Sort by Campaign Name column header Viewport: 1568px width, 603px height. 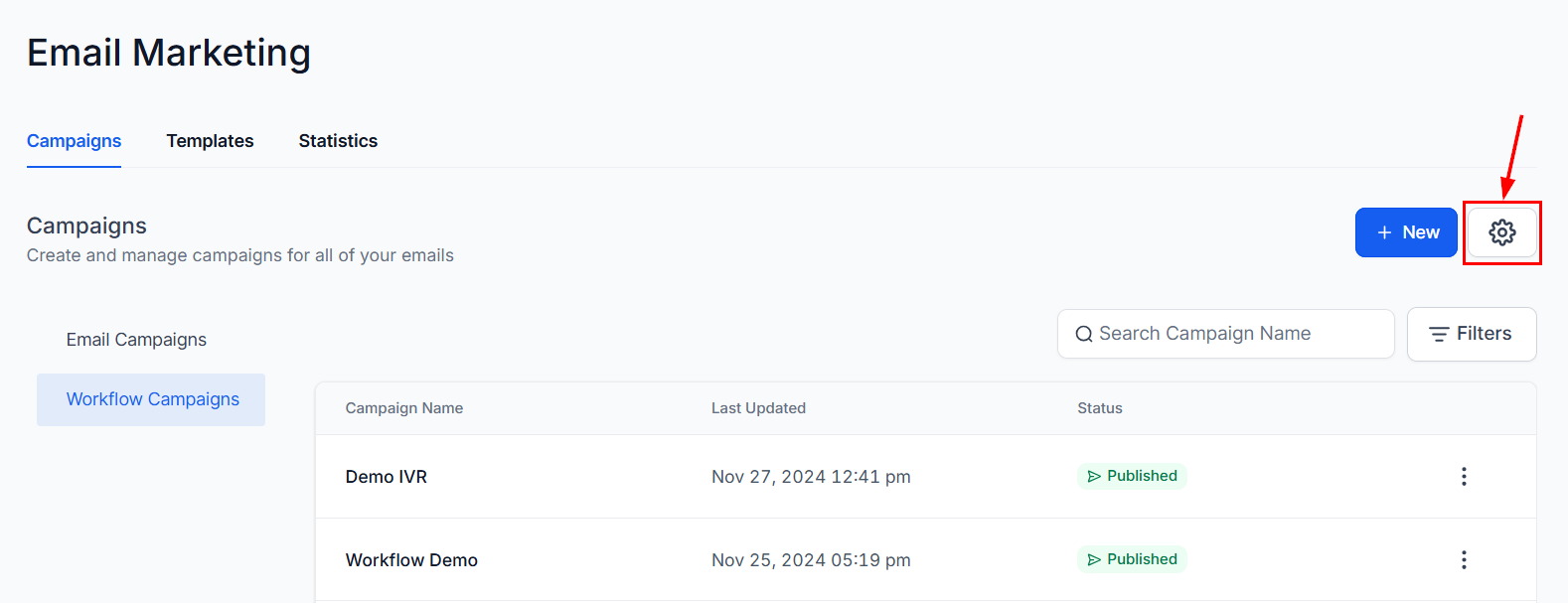pyautogui.click(x=404, y=408)
